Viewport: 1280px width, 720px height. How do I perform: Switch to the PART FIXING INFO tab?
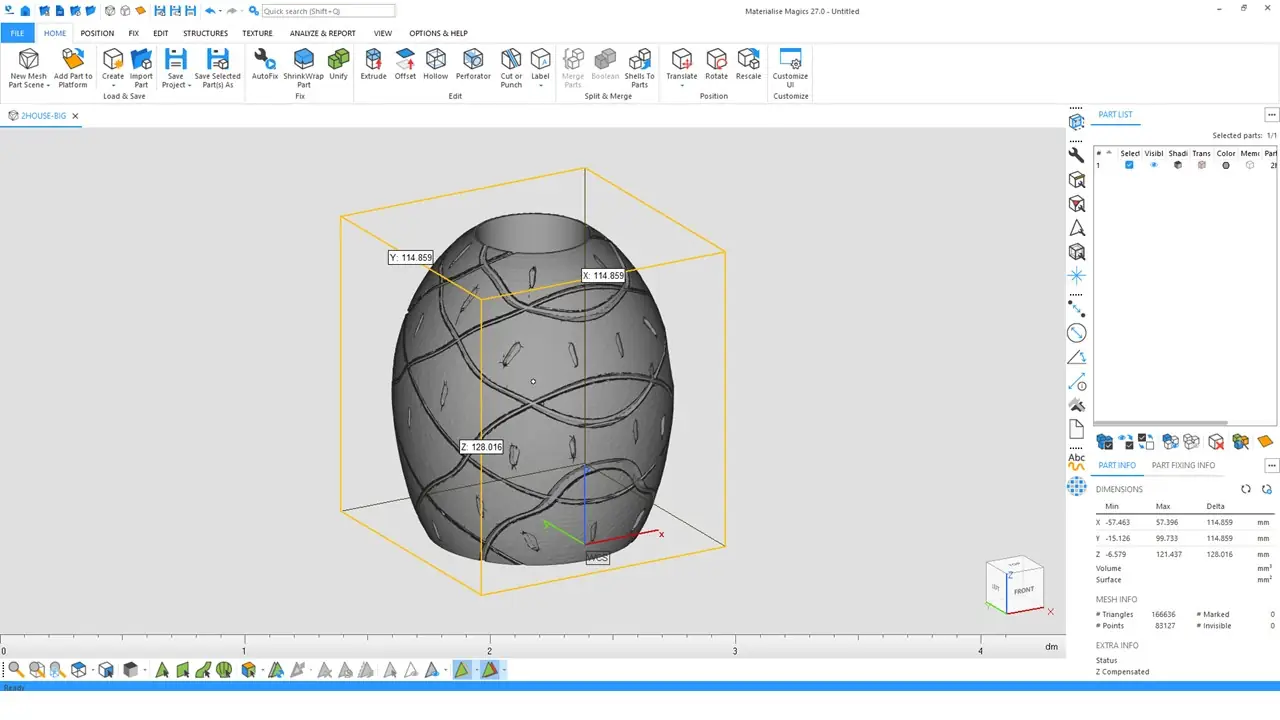(x=1183, y=465)
